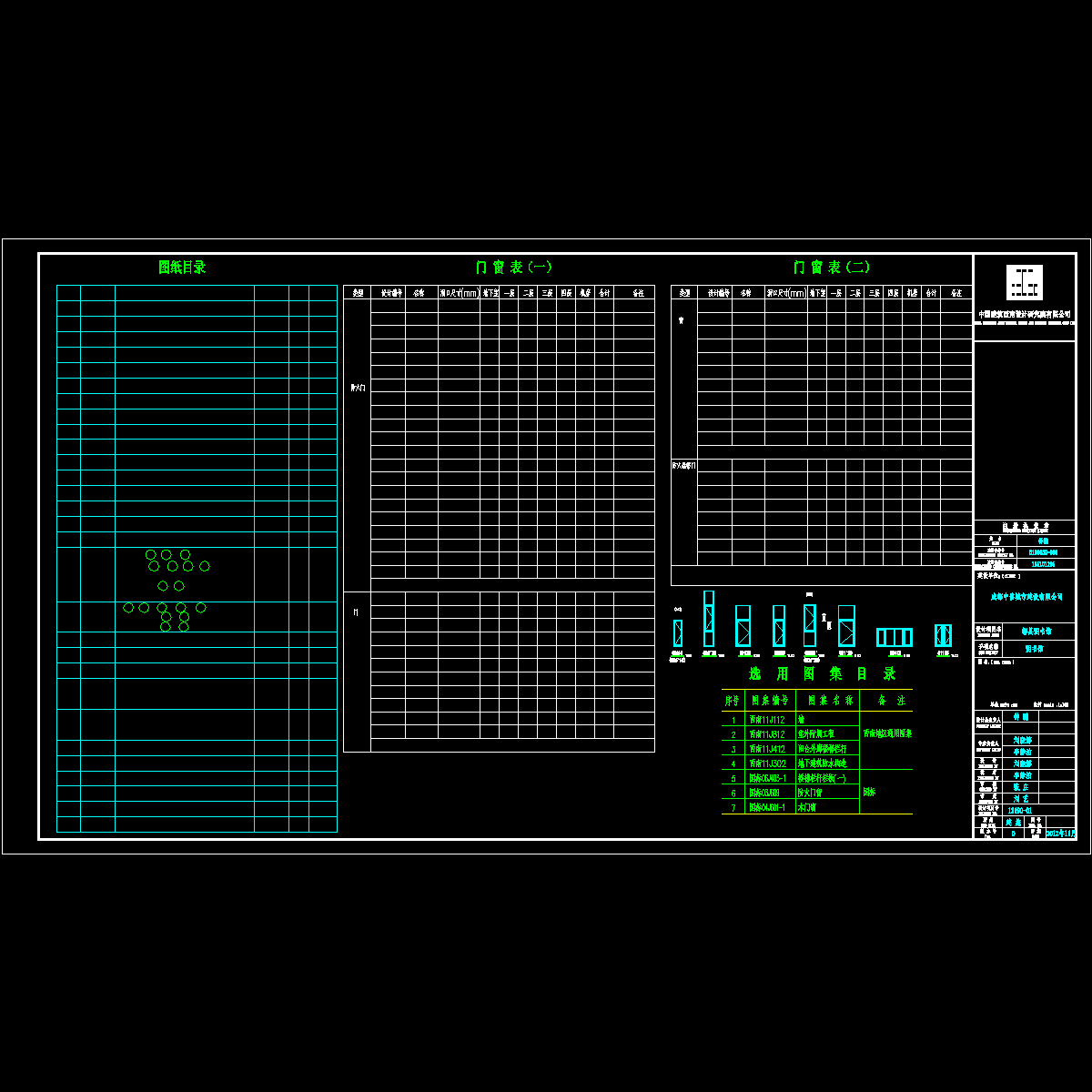Image resolution: width=1092 pixels, height=1092 pixels.
Task: Select the fifth window elevation with dimension marks
Action: tap(809, 624)
